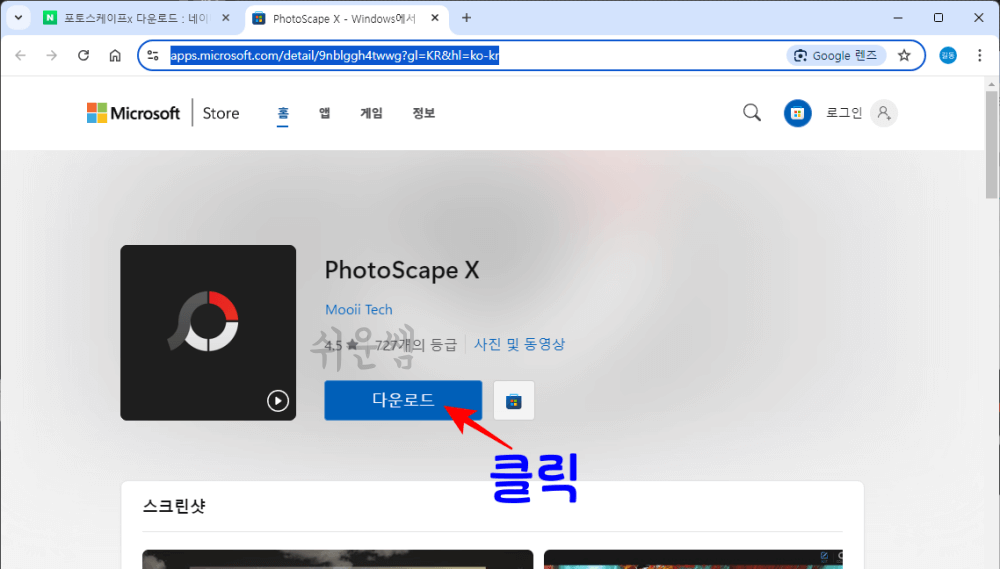
Task: Click the blue 다운로드 button
Action: [403, 400]
